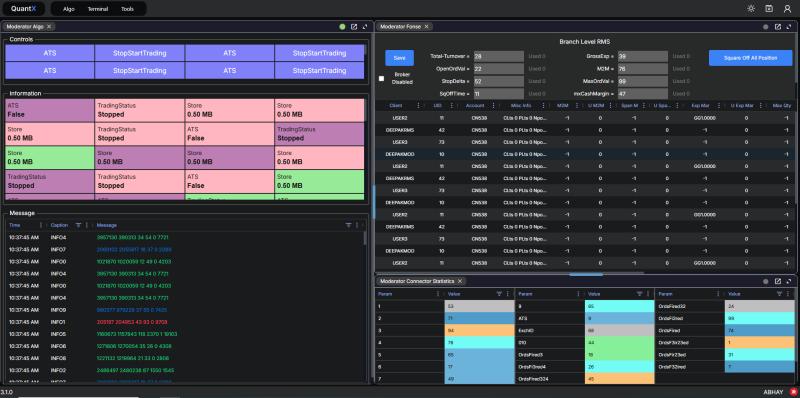Toggle the light/dark theme sun icon
The width and height of the screenshot is (800, 398).
tap(751, 9)
